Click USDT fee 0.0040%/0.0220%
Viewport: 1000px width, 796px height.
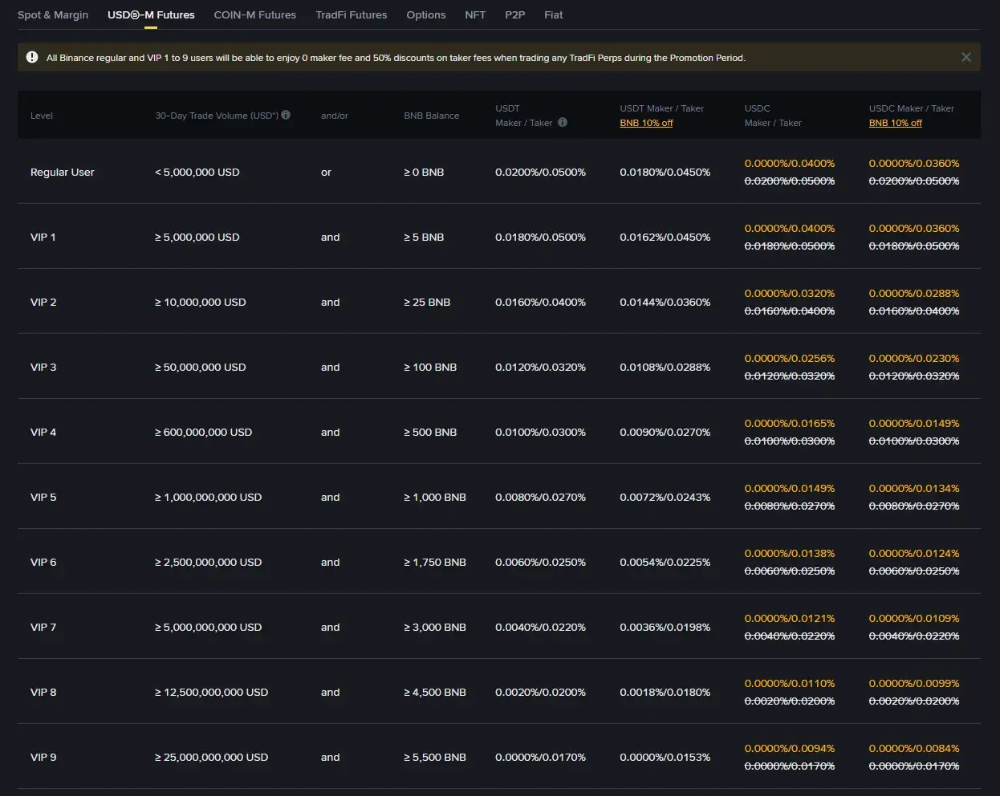[x=540, y=628]
